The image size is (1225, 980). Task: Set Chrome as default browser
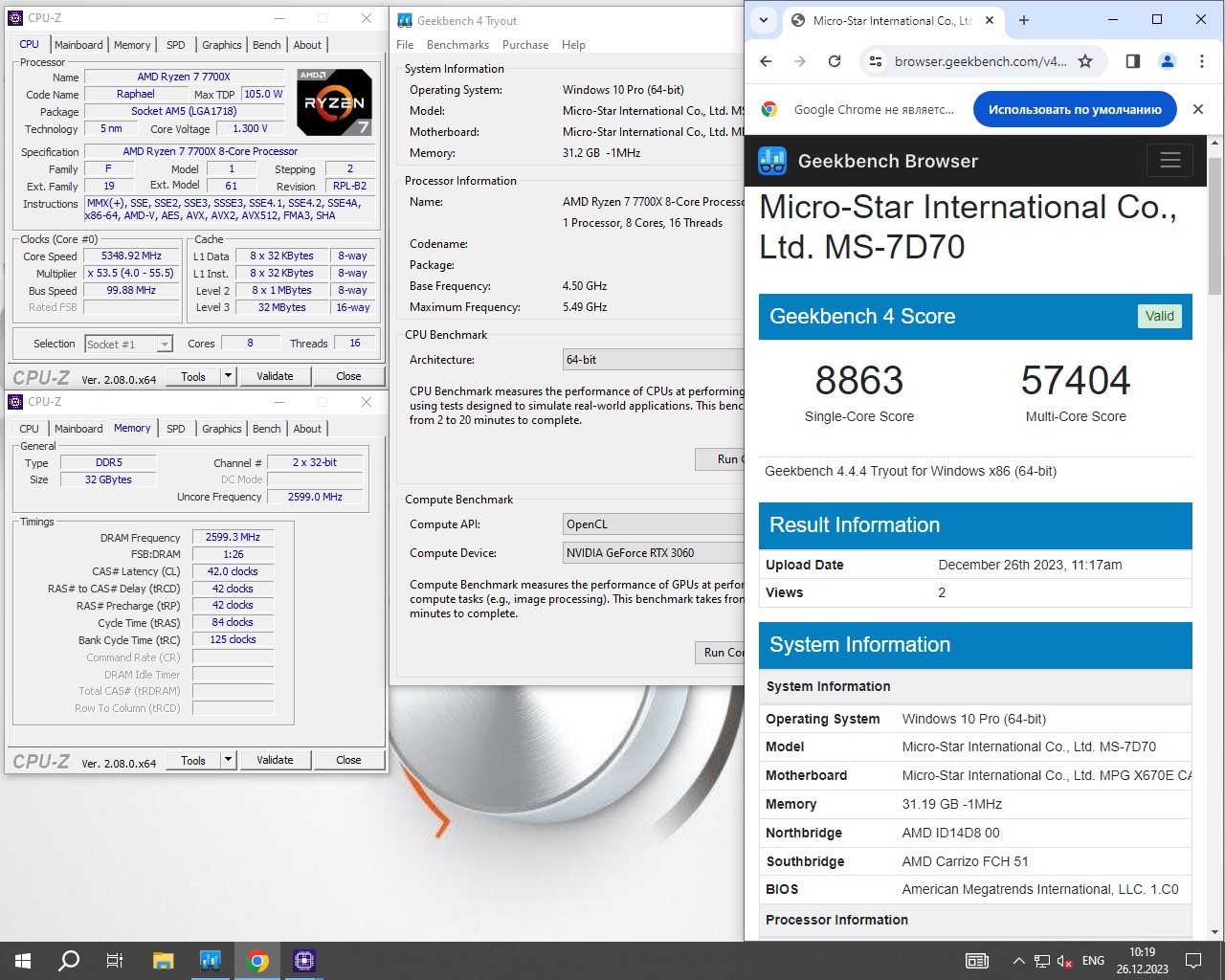(1075, 109)
